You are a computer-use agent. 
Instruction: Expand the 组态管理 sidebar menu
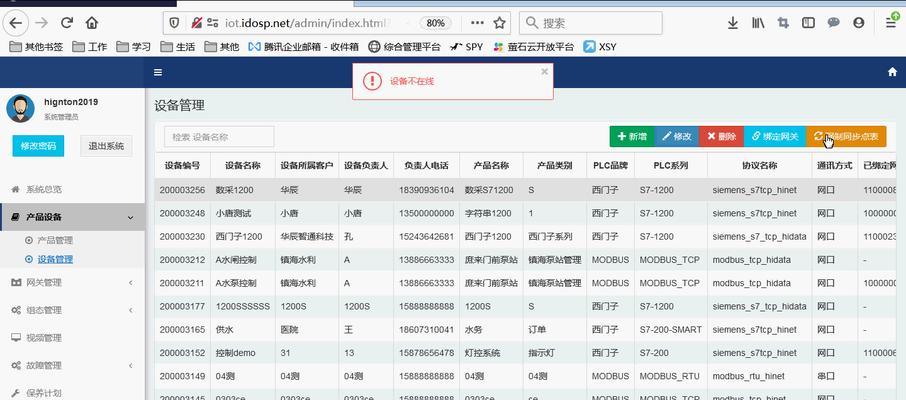72,310
